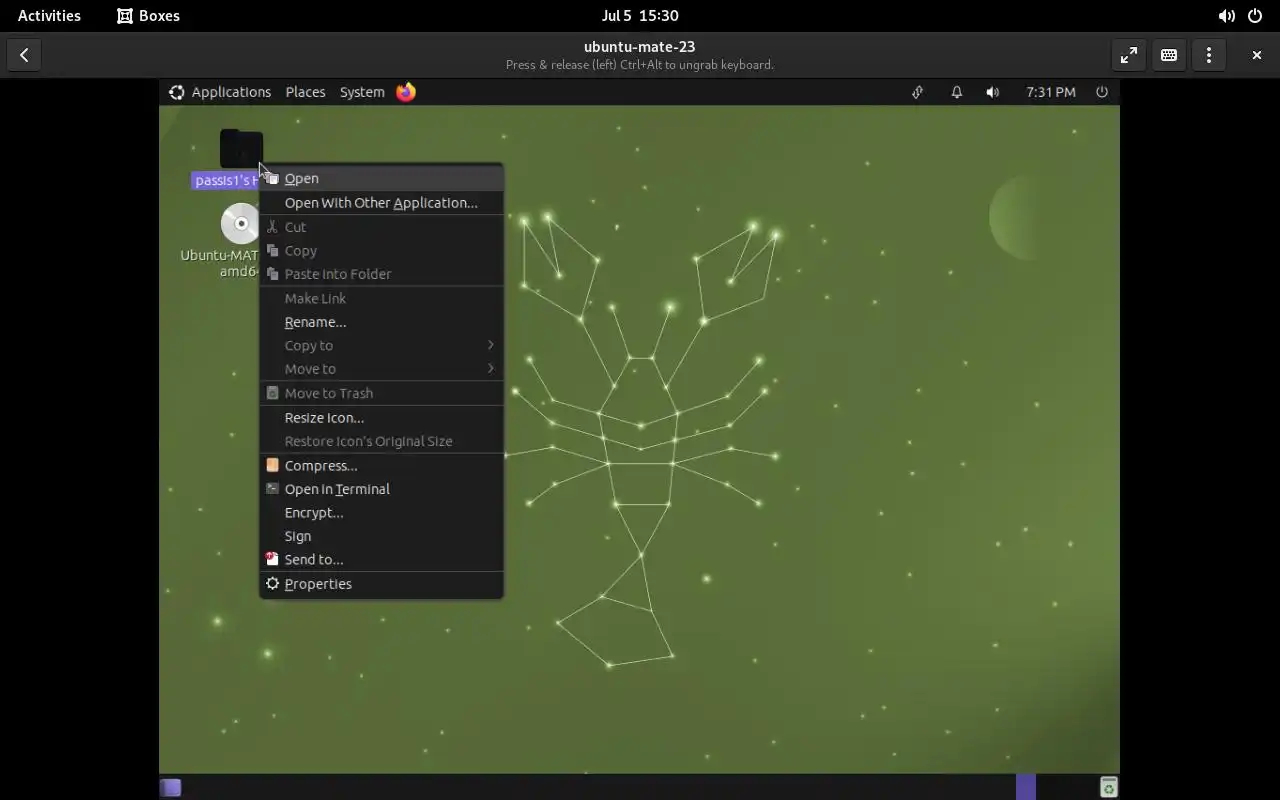Toggle fullscreen in the Boxes header bar
The width and height of the screenshot is (1280, 800).
pos(1129,55)
